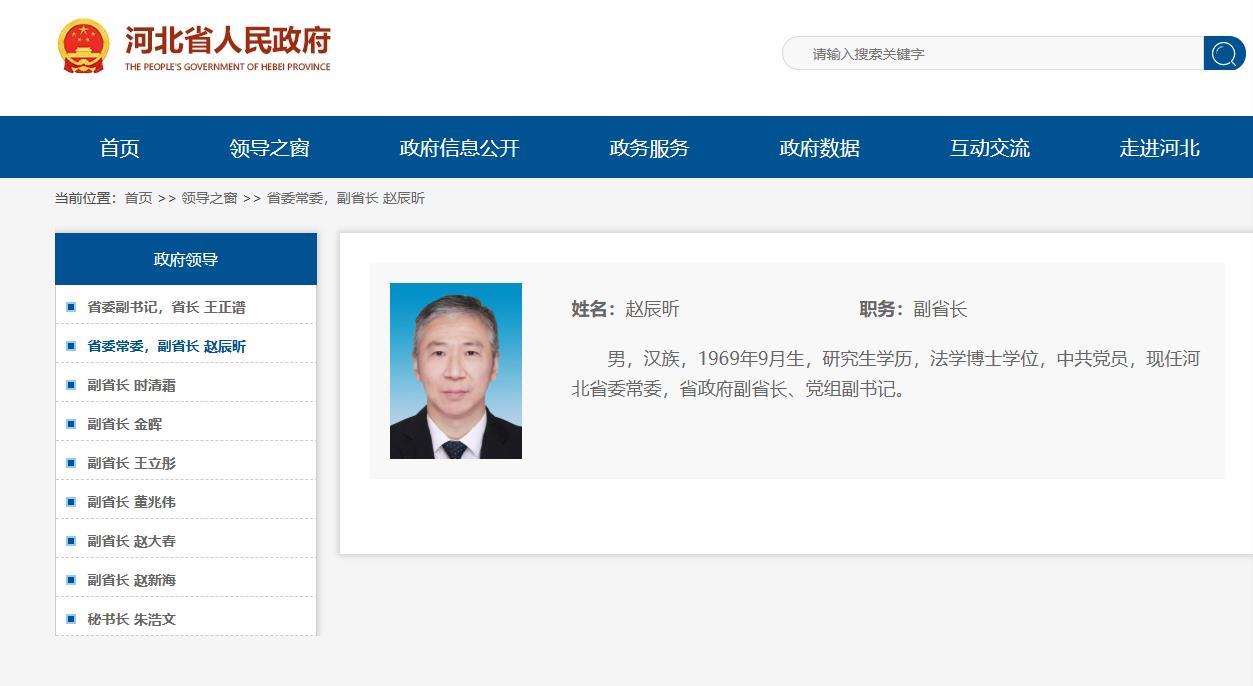The width and height of the screenshot is (1253, 686).
Task: Open 政府数据 page
Action: pyautogui.click(x=819, y=147)
